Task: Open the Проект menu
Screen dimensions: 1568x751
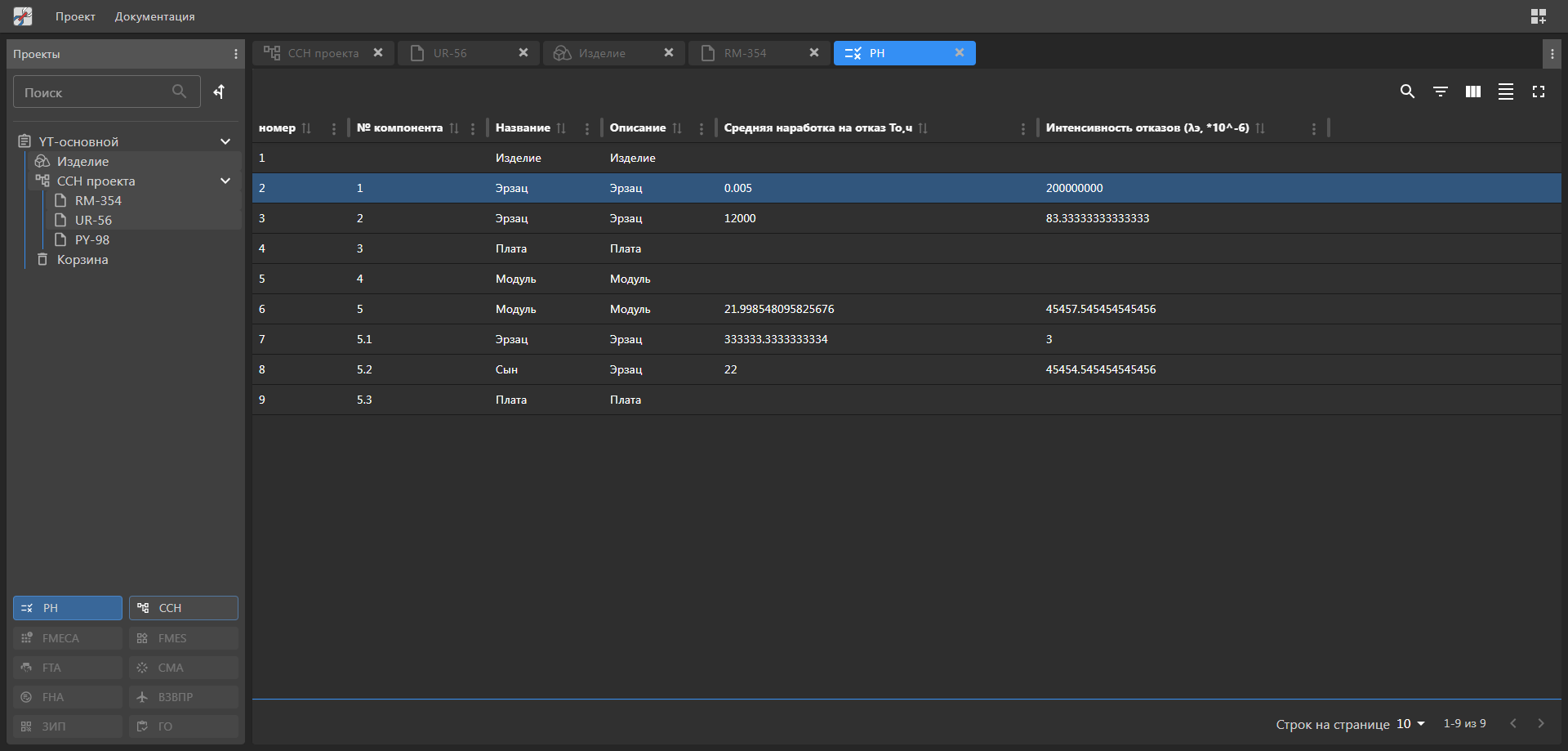Action: coord(75,16)
